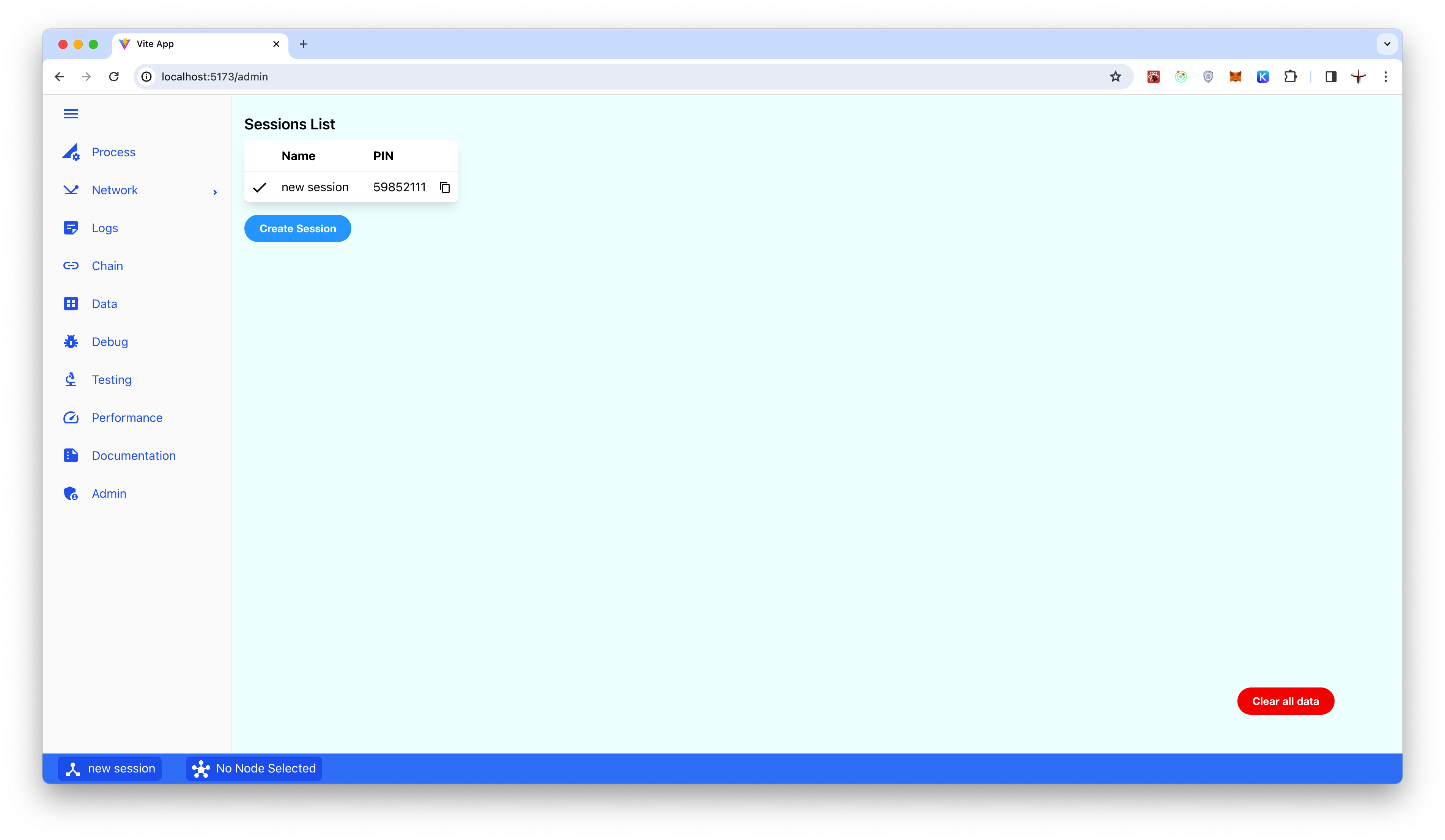This screenshot has height=840, width=1445.
Task: Expand the Documentation section in sidebar
Action: pos(134,455)
